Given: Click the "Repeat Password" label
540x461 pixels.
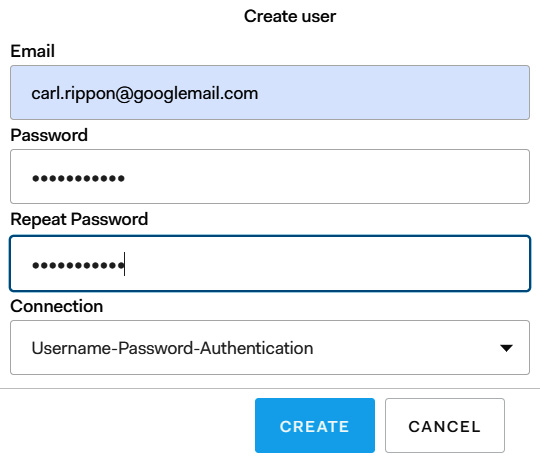Looking at the screenshot, I should point(79,219).
